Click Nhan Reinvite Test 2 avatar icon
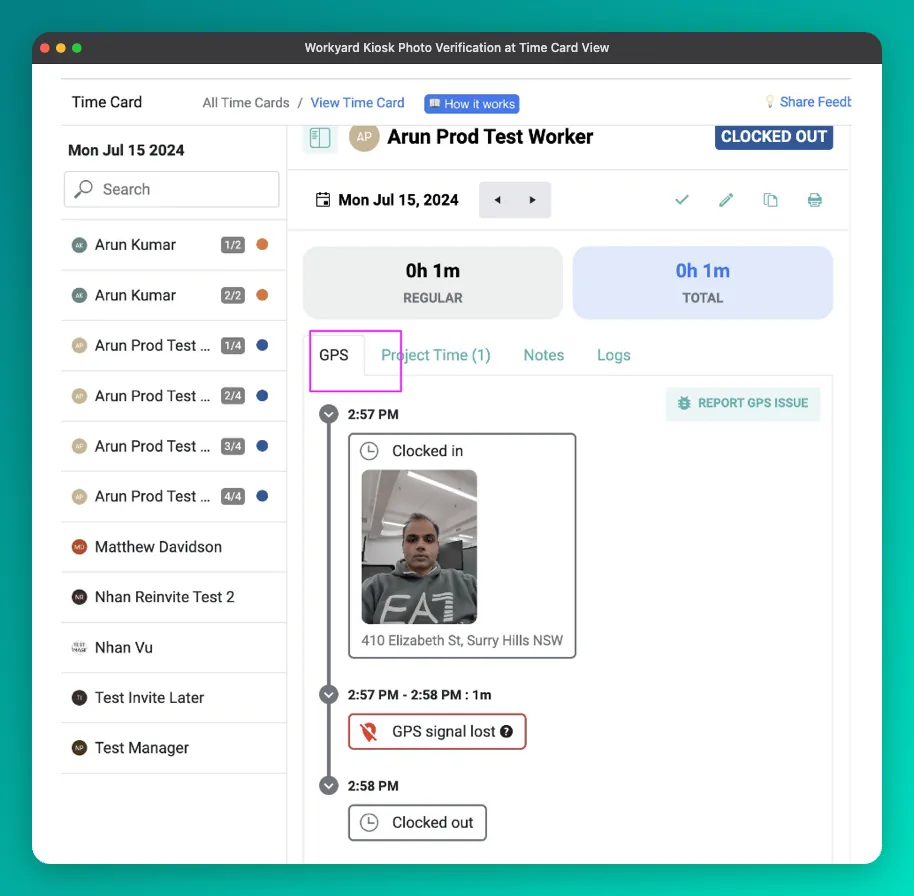Viewport: 914px width, 896px height. click(79, 597)
